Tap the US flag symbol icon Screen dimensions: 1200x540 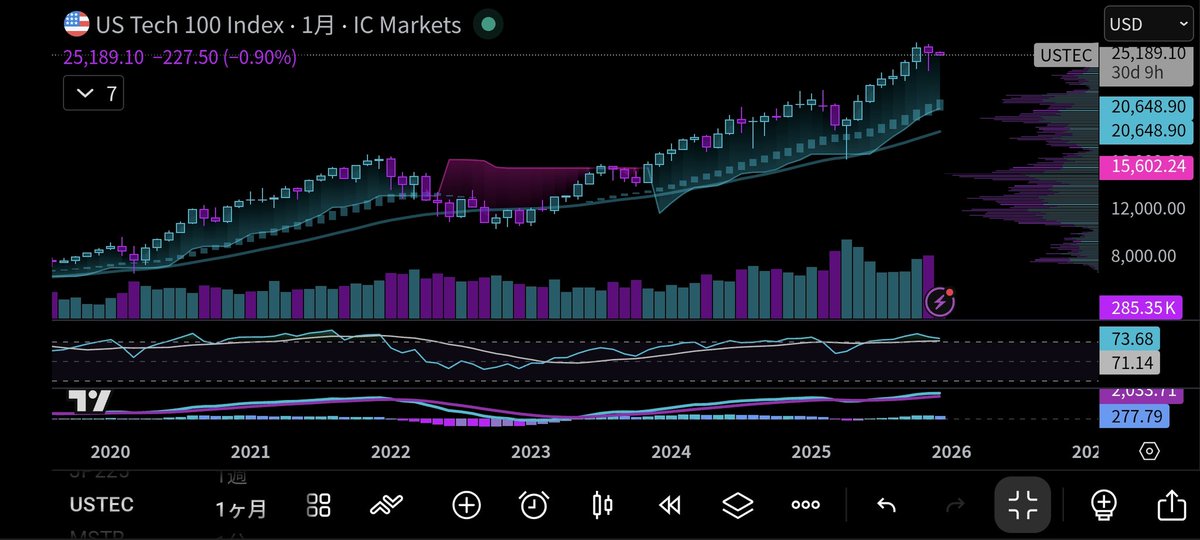point(76,24)
